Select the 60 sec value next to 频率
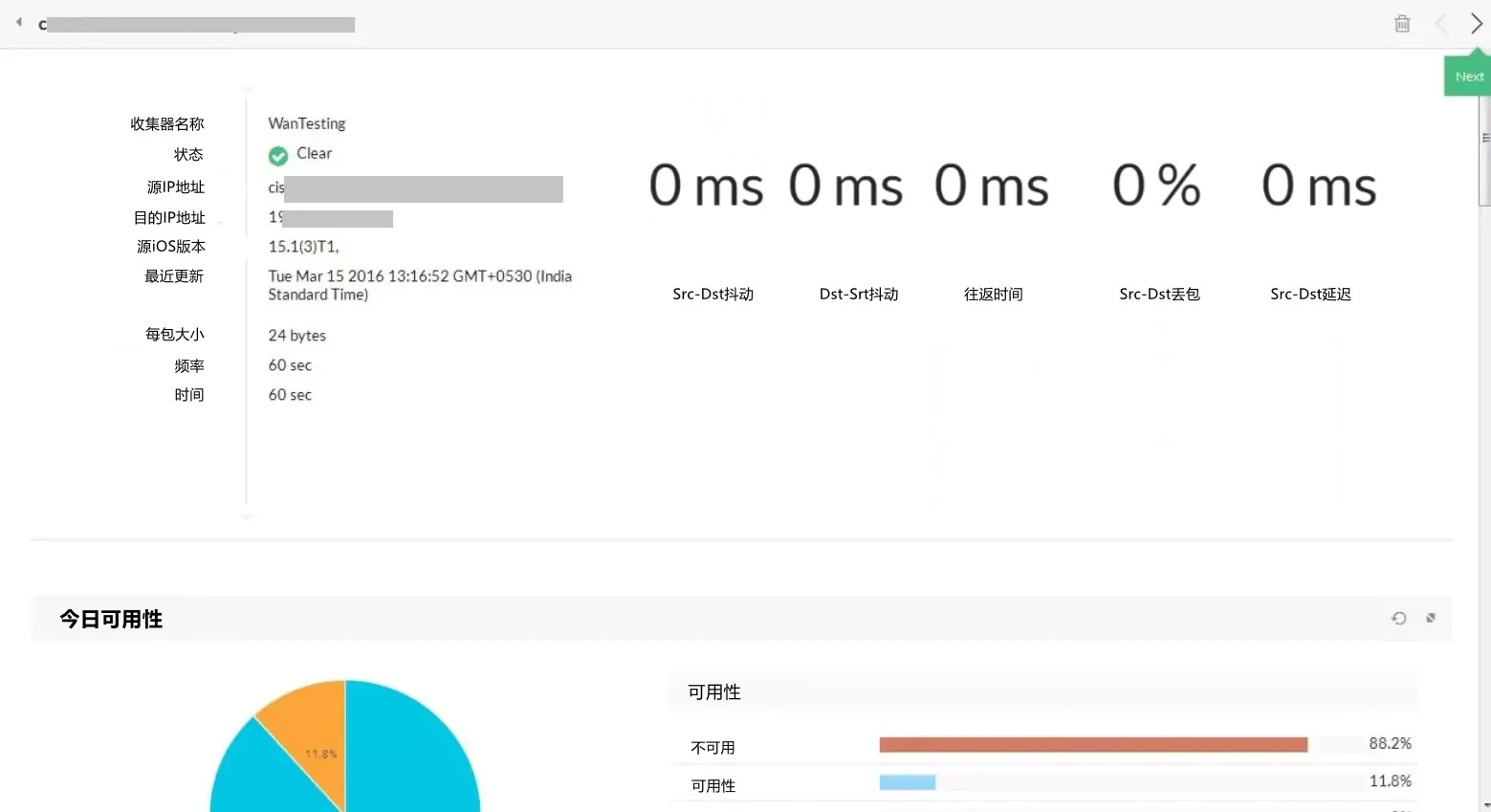Image resolution: width=1491 pixels, height=812 pixels. click(290, 365)
